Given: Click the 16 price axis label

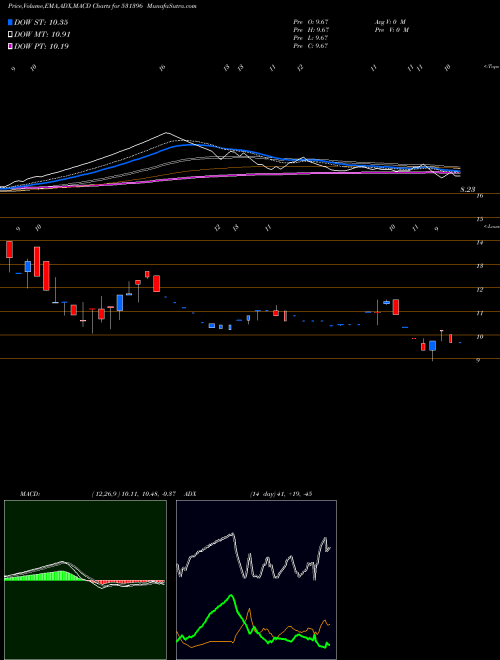Looking at the screenshot, I should [x=479, y=196].
